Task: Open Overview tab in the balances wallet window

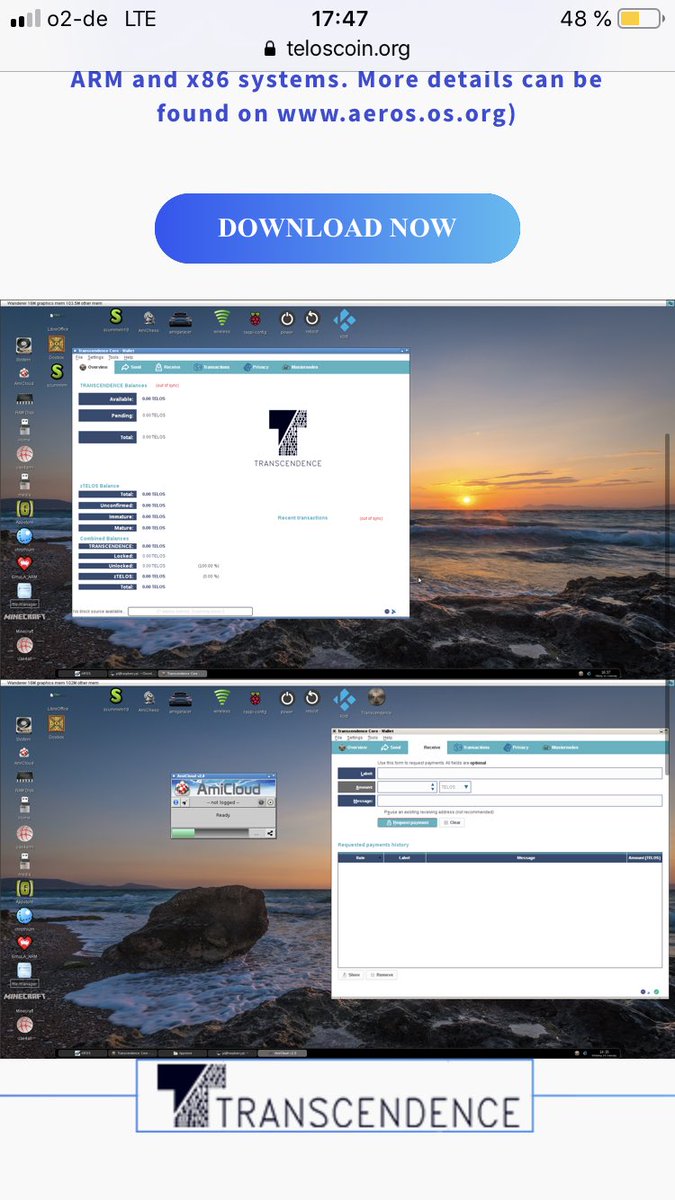Action: 94,367
